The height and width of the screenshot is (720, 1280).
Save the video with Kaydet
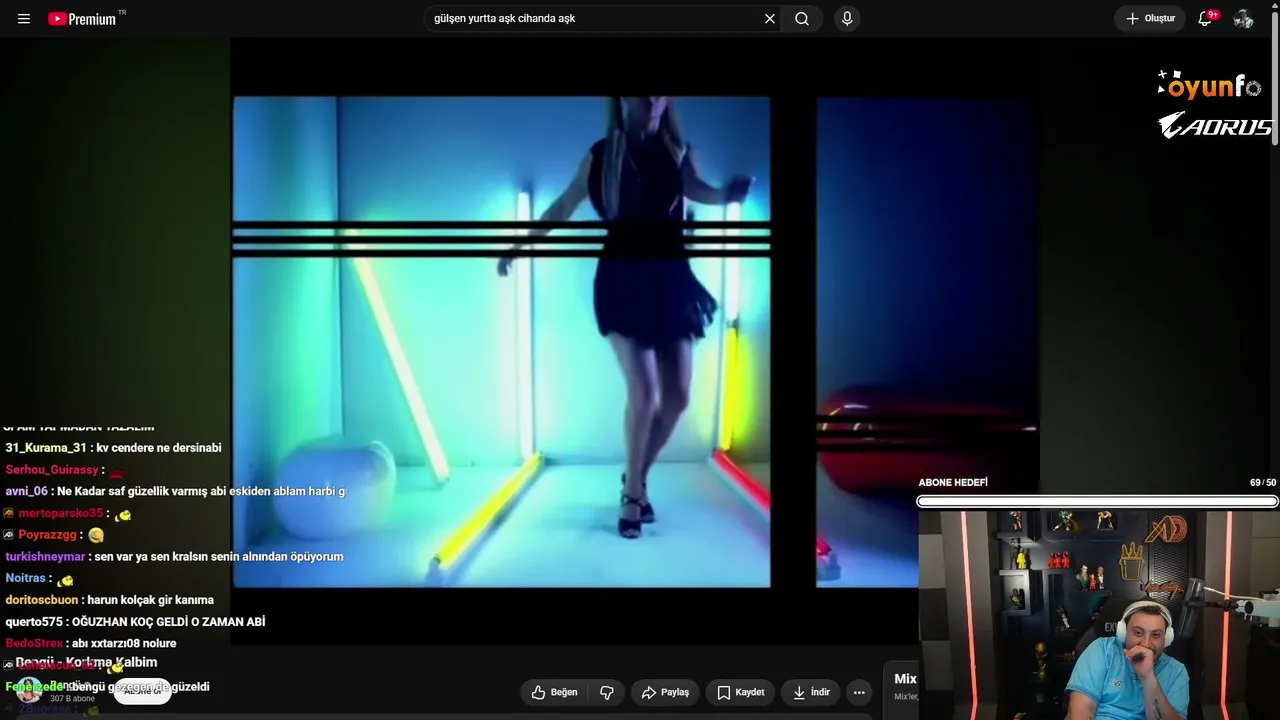[741, 692]
